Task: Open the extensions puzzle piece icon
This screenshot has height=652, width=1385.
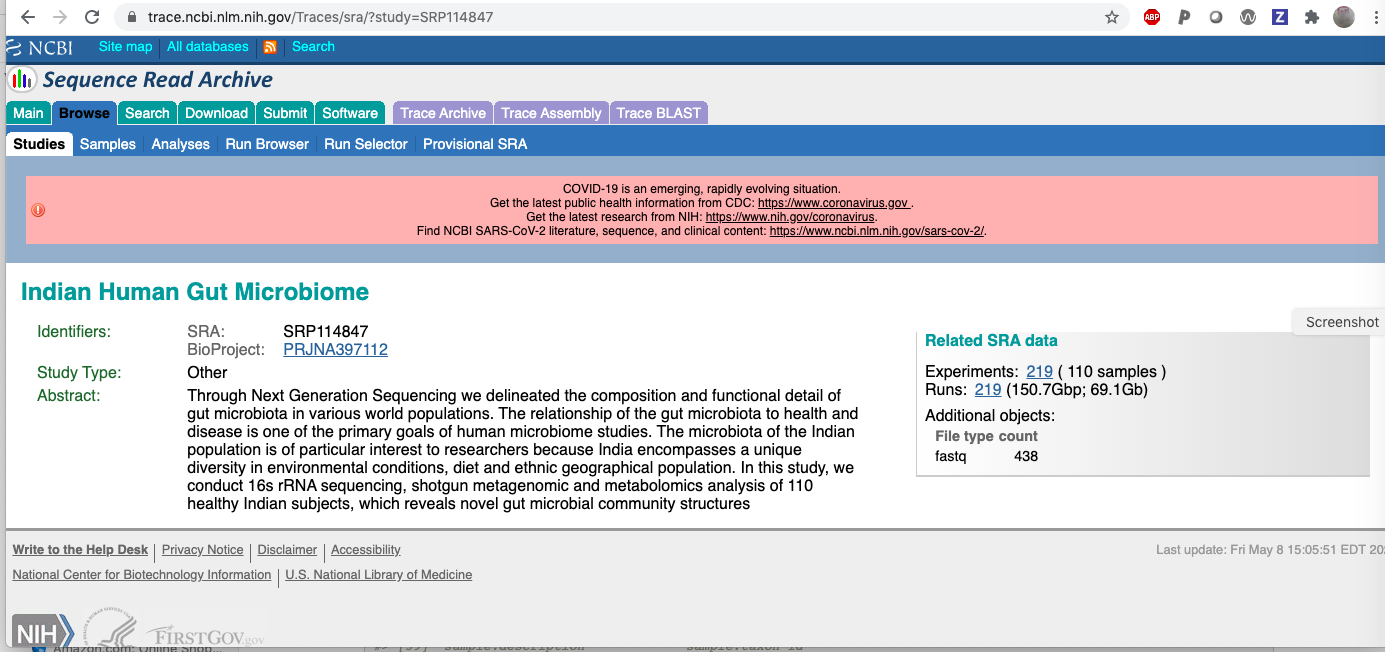Action: pos(1312,17)
